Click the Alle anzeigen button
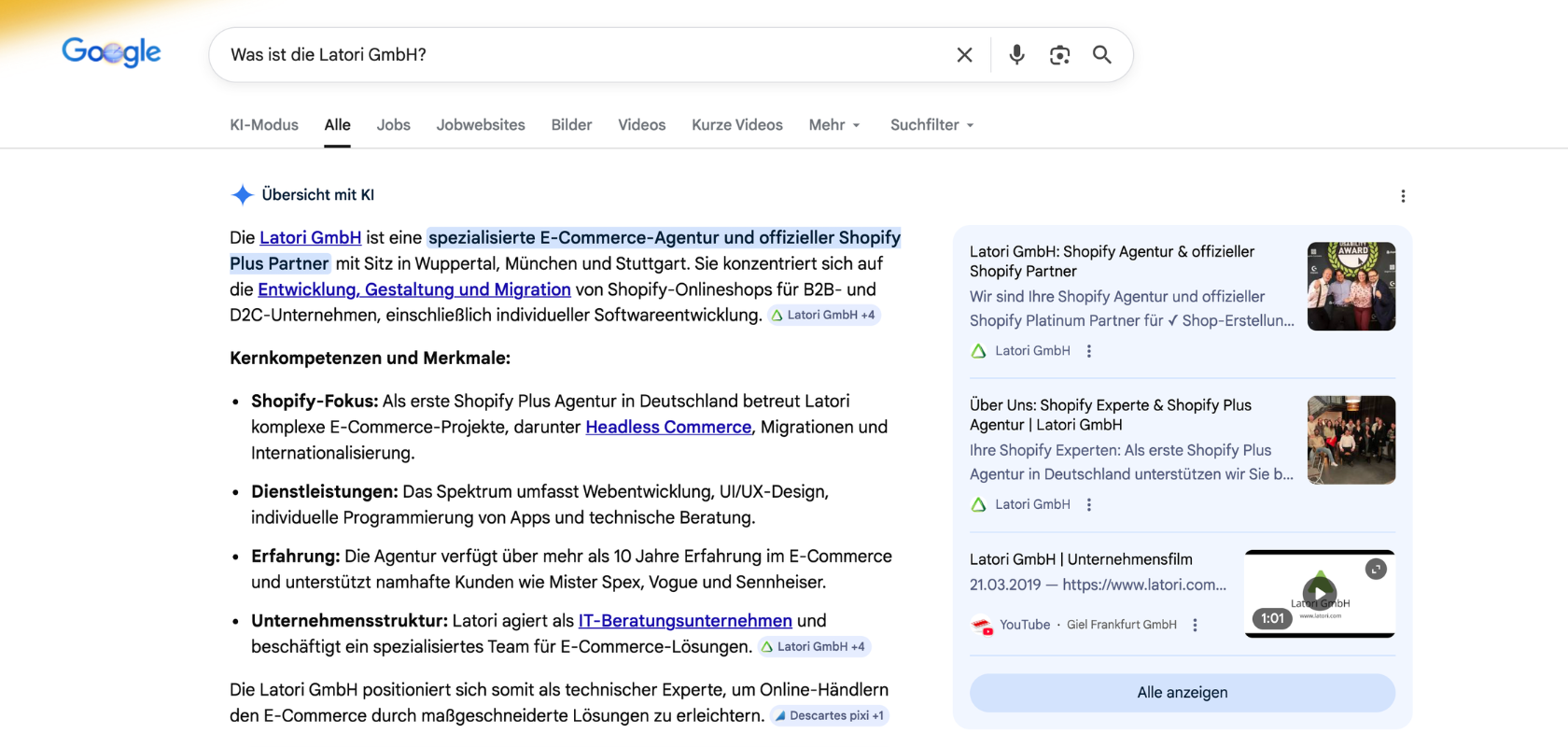 click(x=1183, y=693)
